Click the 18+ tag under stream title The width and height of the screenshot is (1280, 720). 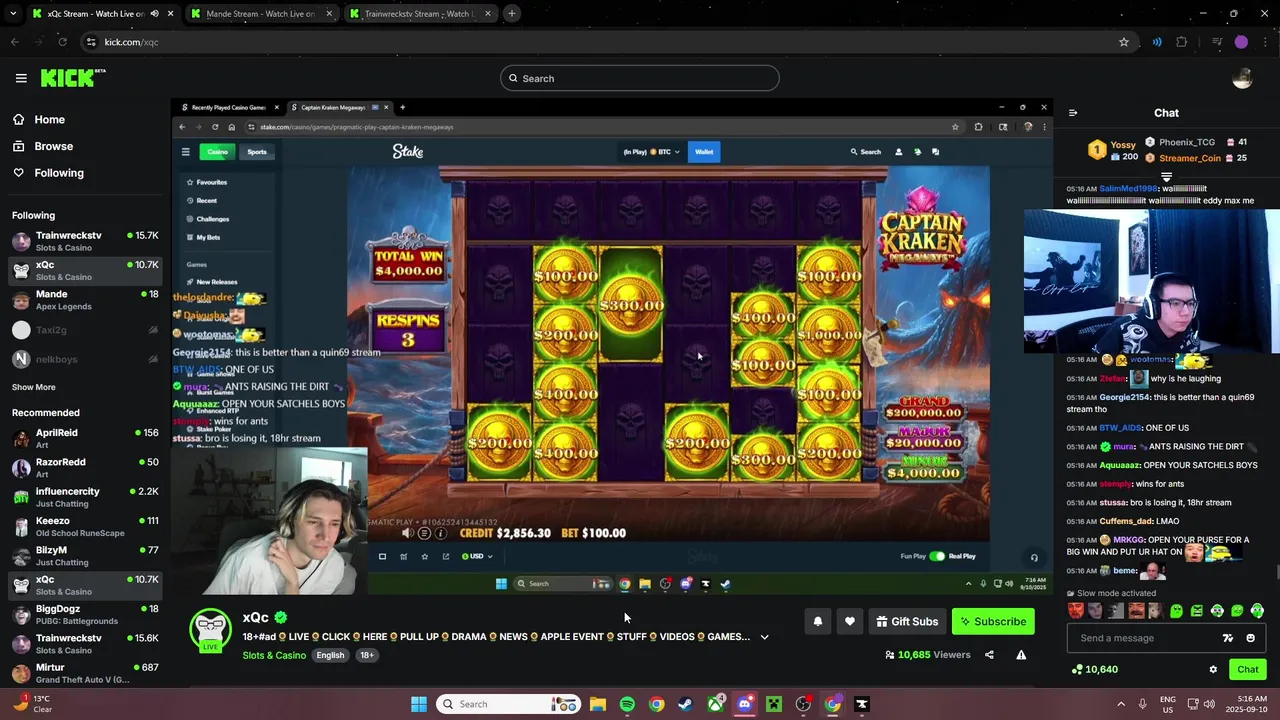pos(367,655)
